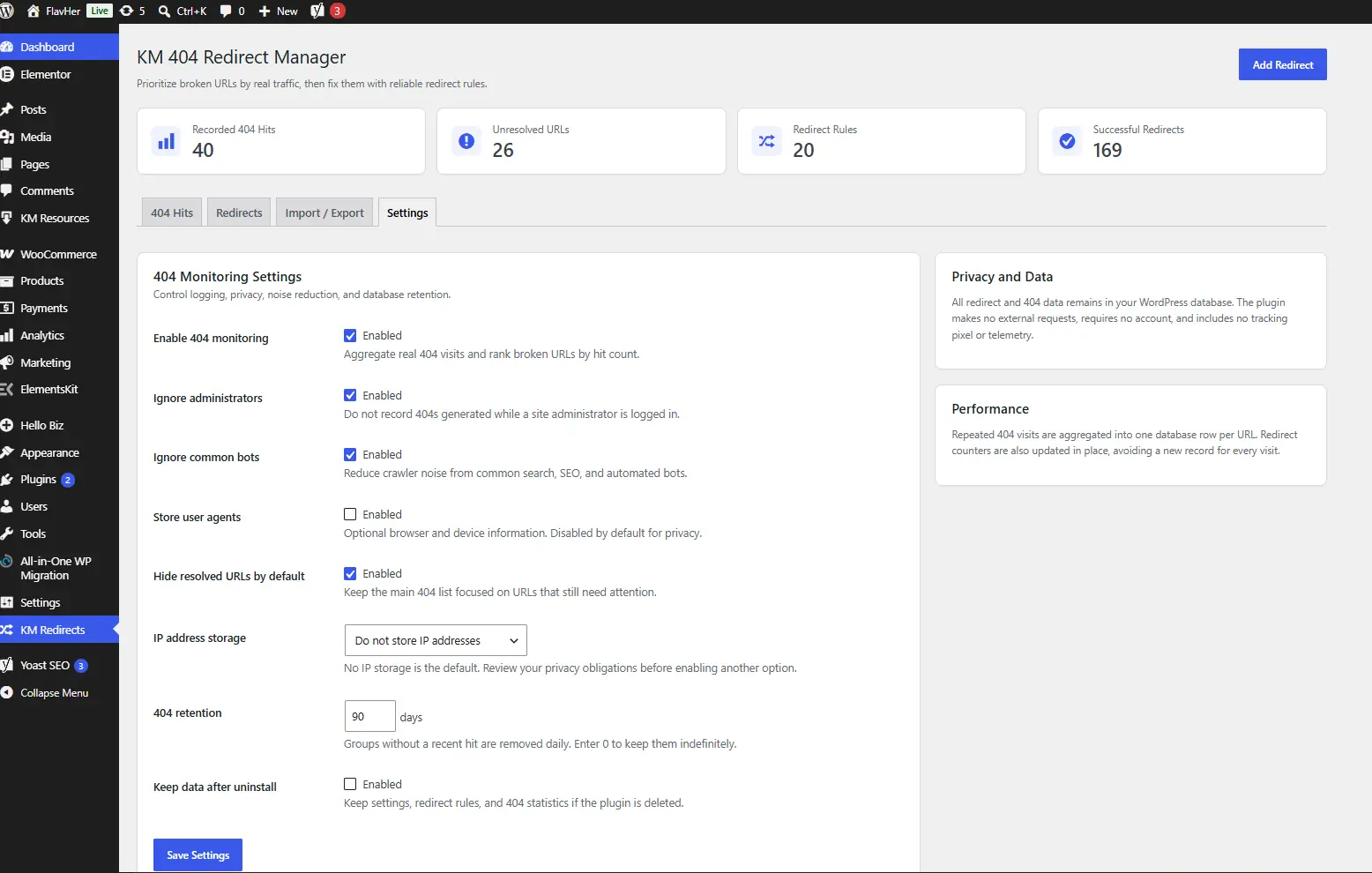The height and width of the screenshot is (873, 1372).
Task: Click the Dashboard sidebar icon
Action: [6, 47]
